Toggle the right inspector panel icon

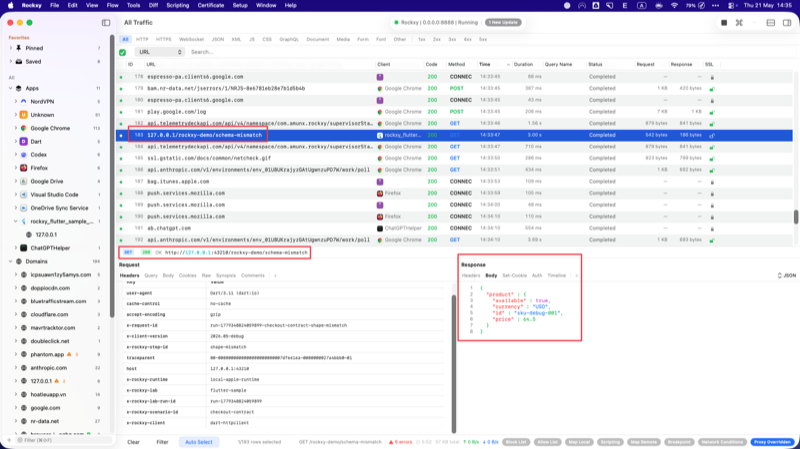pyautogui.click(x=787, y=22)
